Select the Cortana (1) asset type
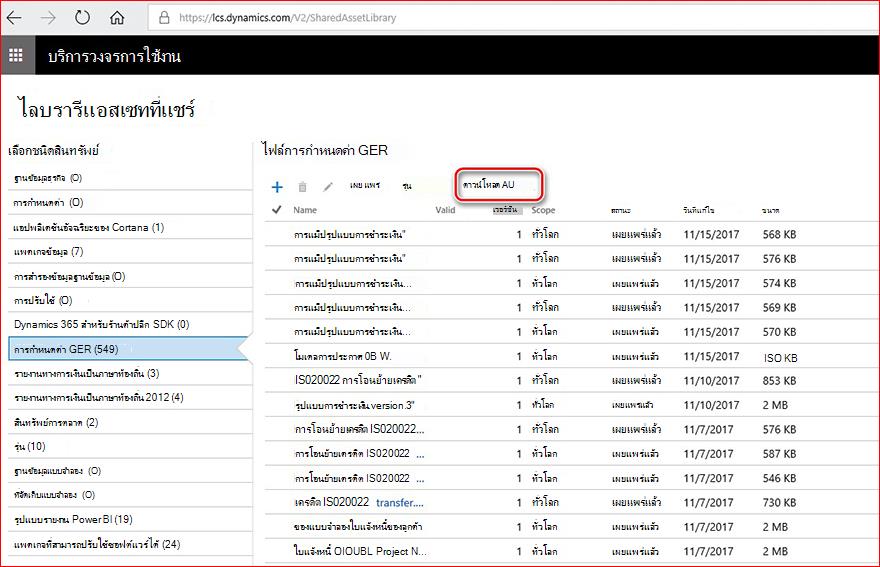The height and width of the screenshot is (567, 880). (130, 227)
